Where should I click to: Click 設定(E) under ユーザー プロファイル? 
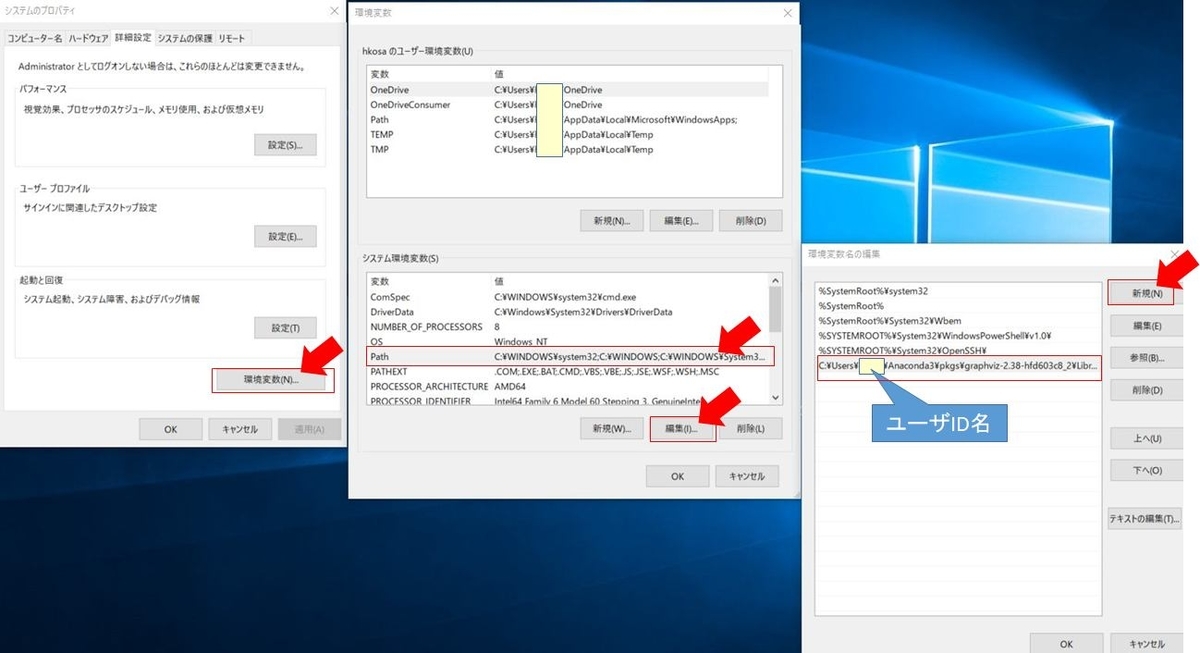coord(285,236)
